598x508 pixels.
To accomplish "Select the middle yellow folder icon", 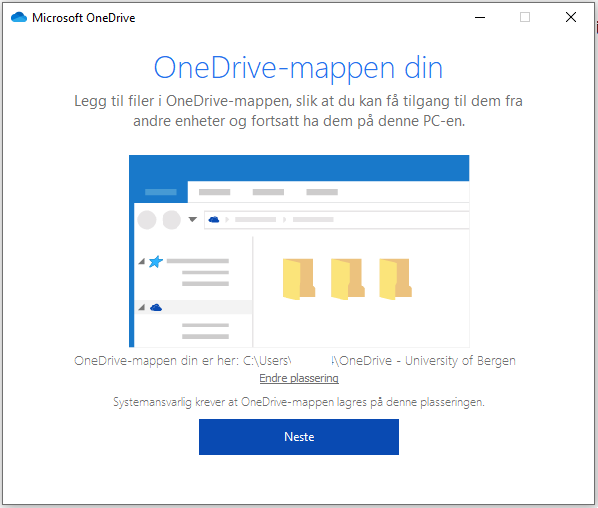I will [x=347, y=279].
